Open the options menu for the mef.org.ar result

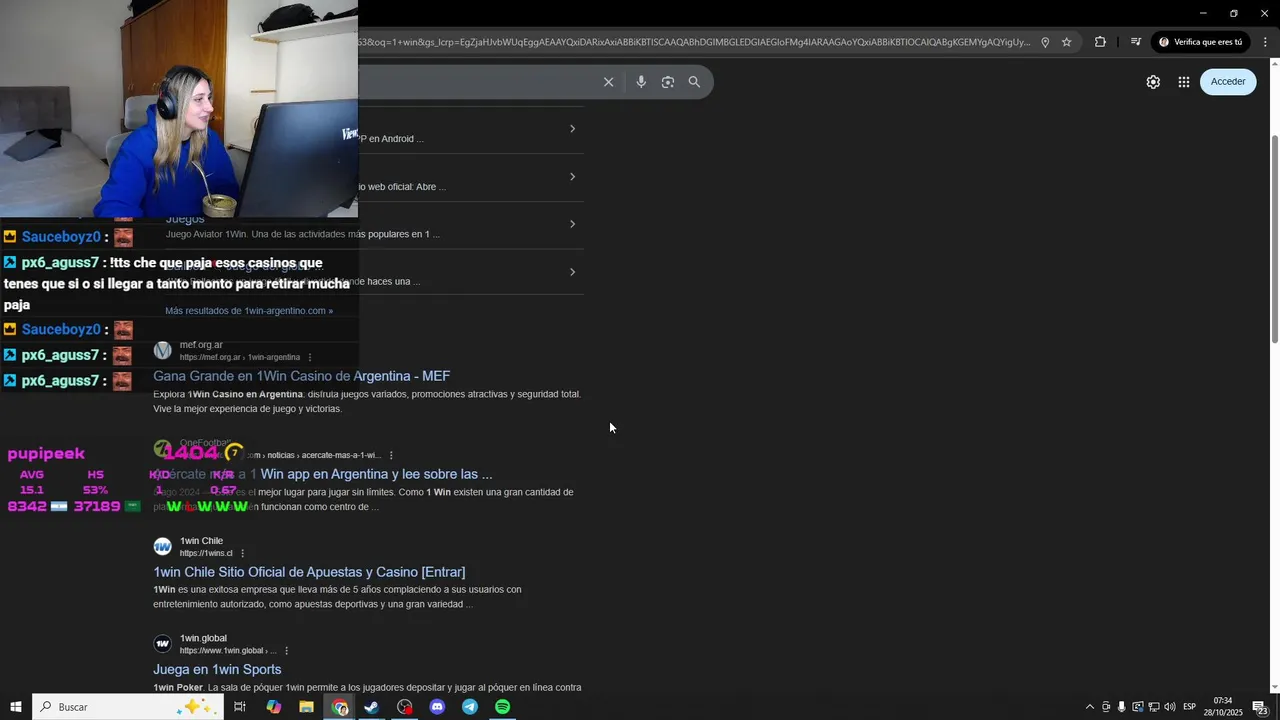(x=310, y=357)
